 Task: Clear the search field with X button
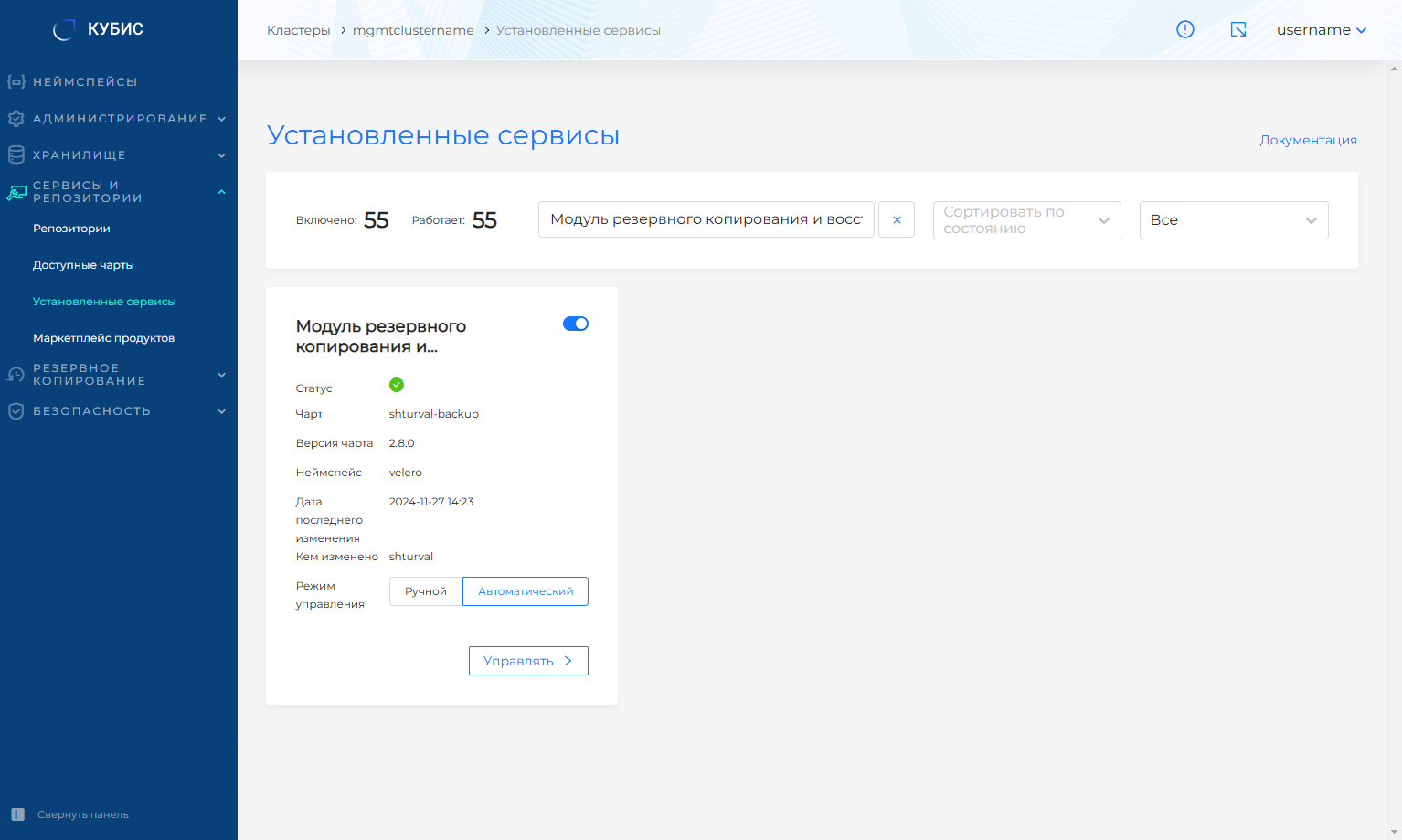pyautogui.click(x=897, y=220)
